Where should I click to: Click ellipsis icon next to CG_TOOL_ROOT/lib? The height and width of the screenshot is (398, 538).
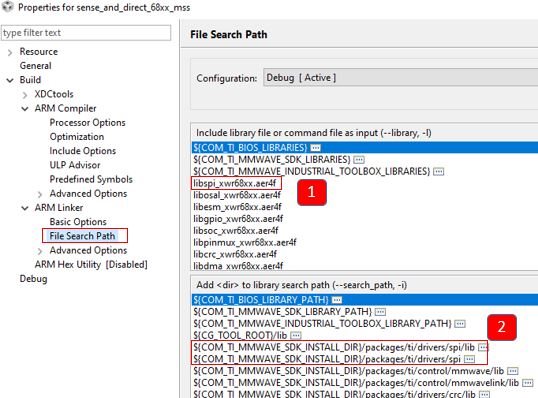pyautogui.click(x=295, y=335)
